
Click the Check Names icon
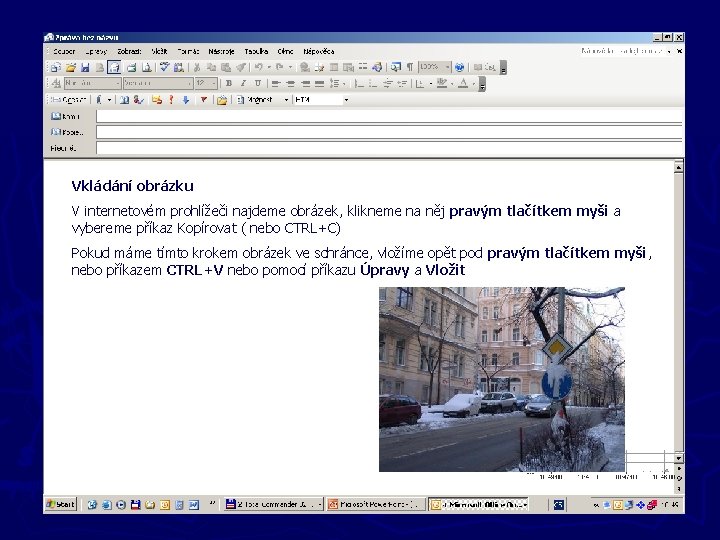[x=139, y=100]
